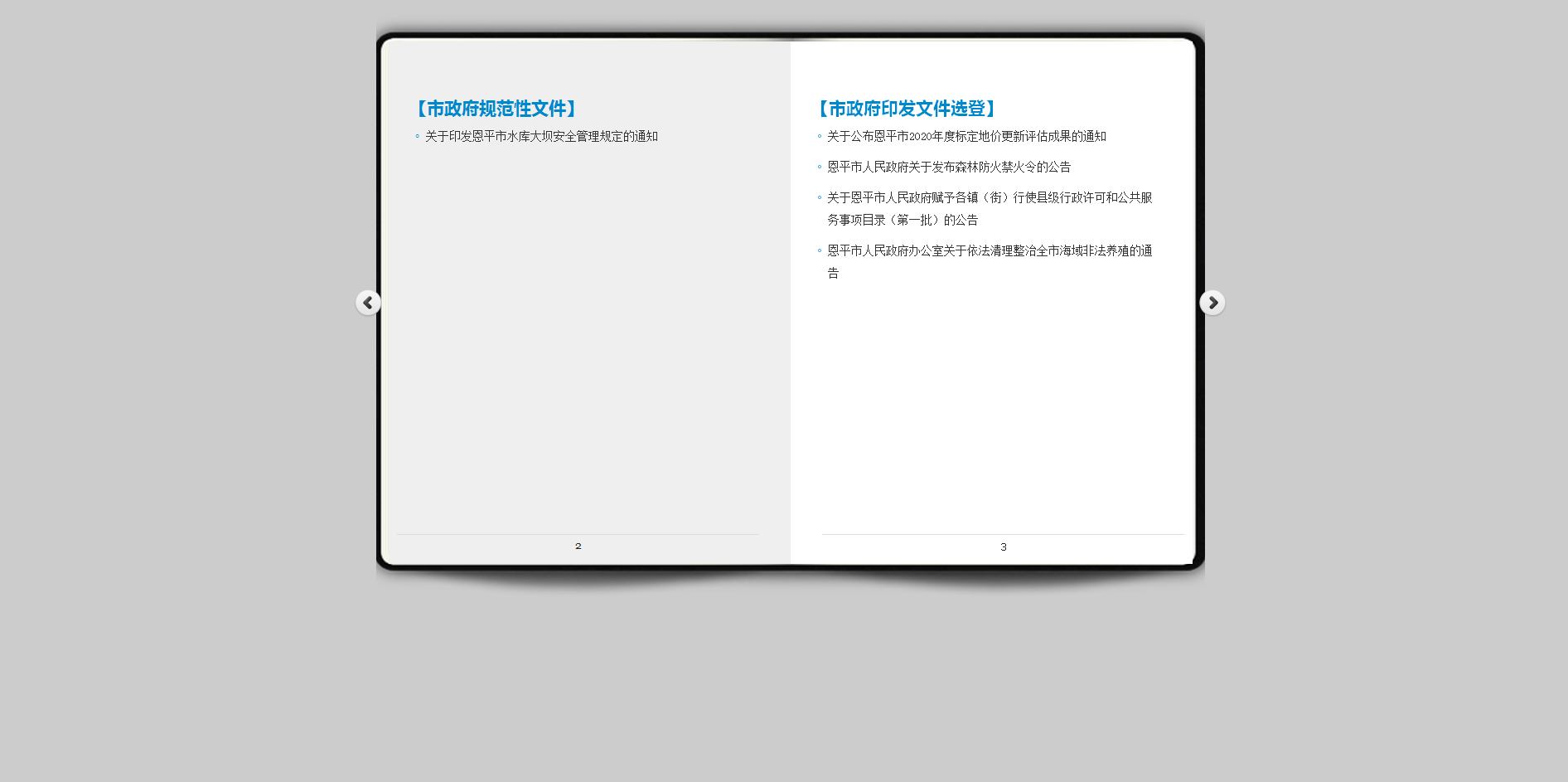Click page number 2 in footer
Screen dimensions: 1568x782
coord(578,546)
